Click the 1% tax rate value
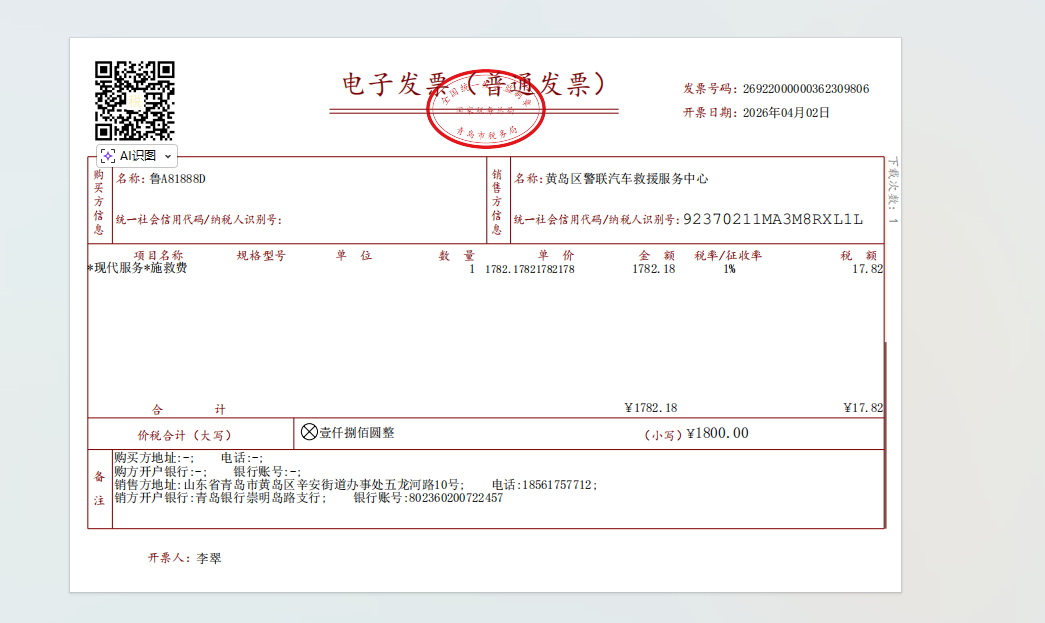Screen dimensions: 1045x623 729,269
